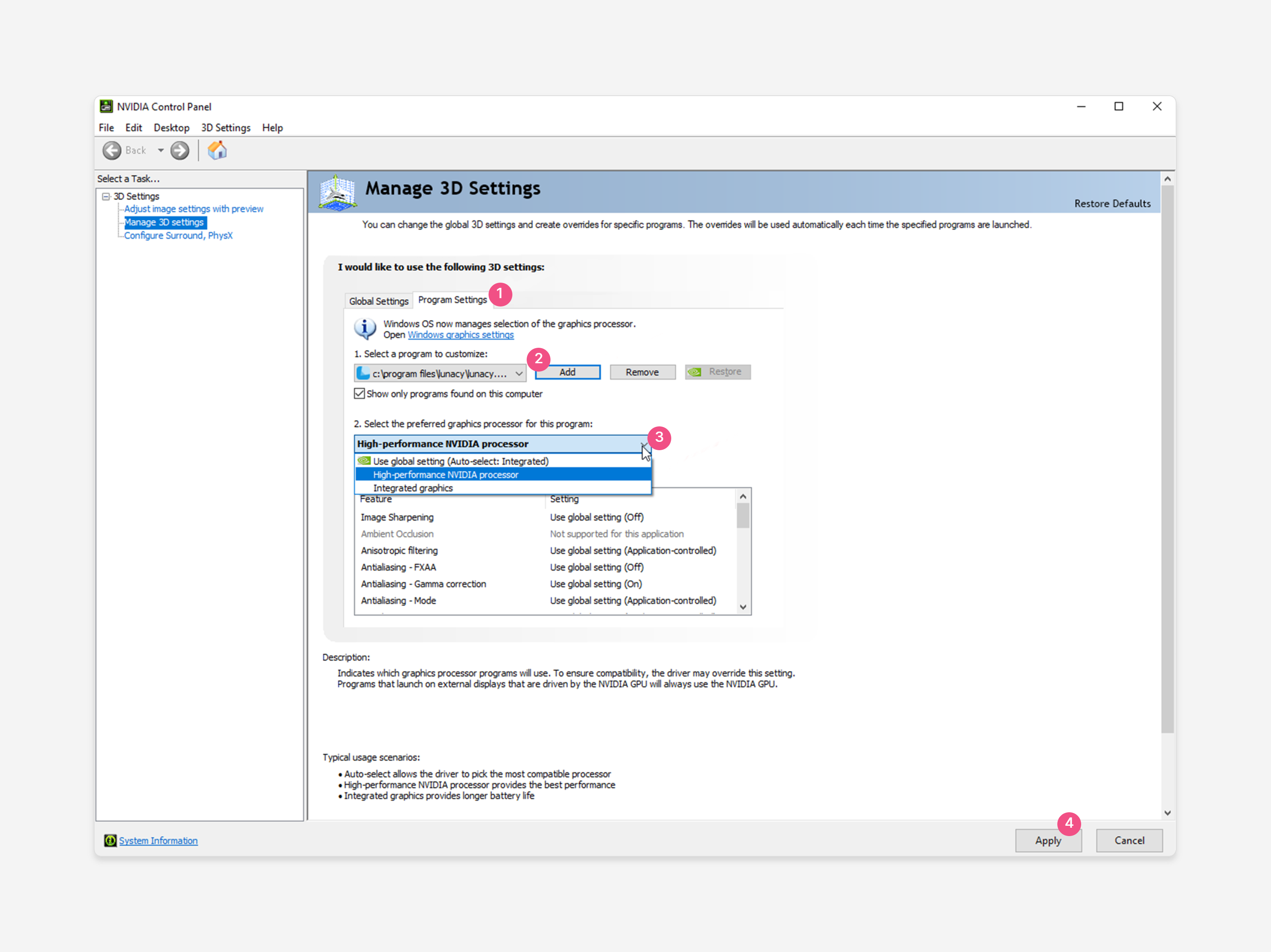The height and width of the screenshot is (952, 1271).
Task: Open the program selection combo box
Action: pos(440,373)
